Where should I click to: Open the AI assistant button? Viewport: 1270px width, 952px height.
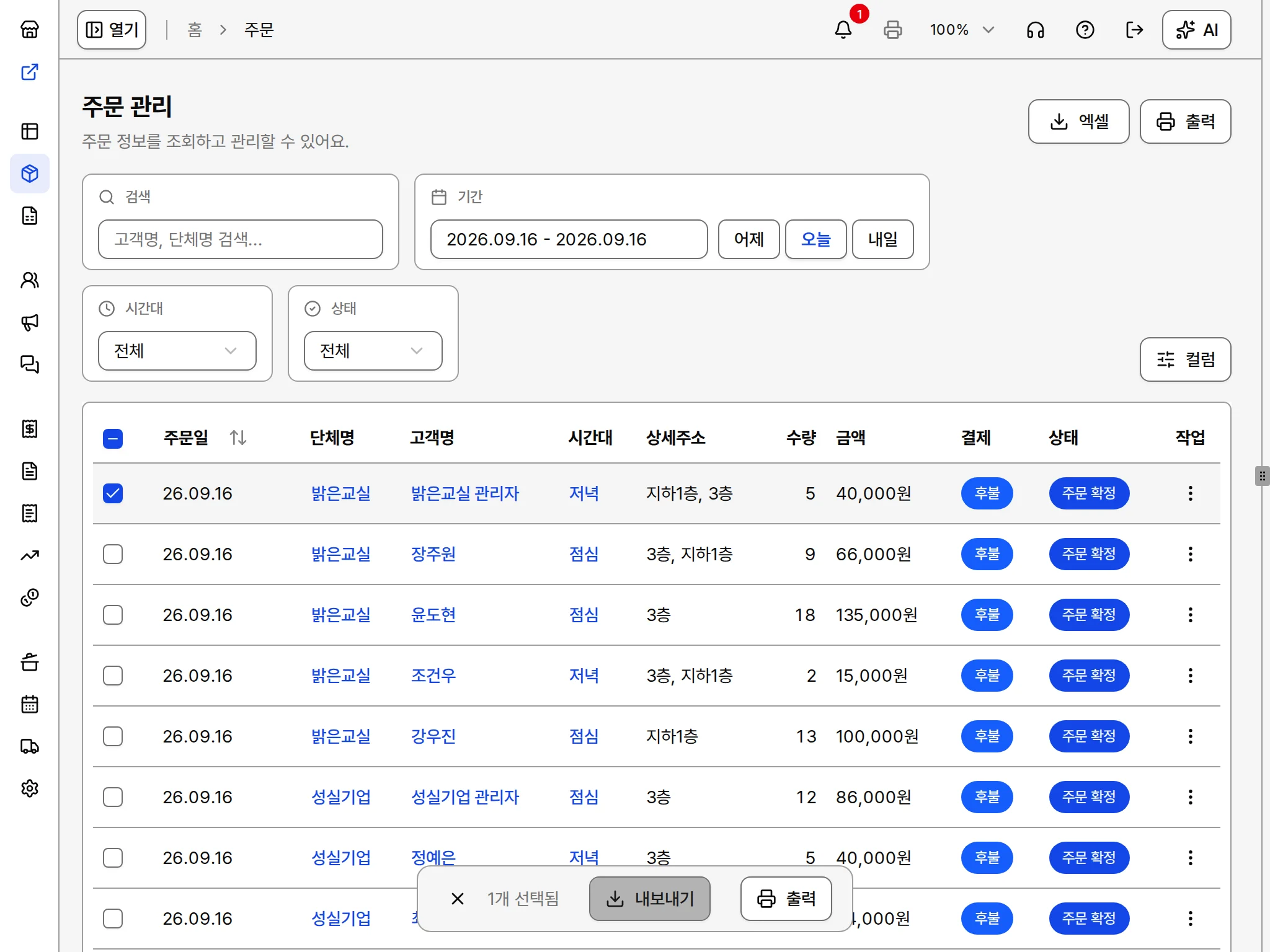tap(1197, 30)
